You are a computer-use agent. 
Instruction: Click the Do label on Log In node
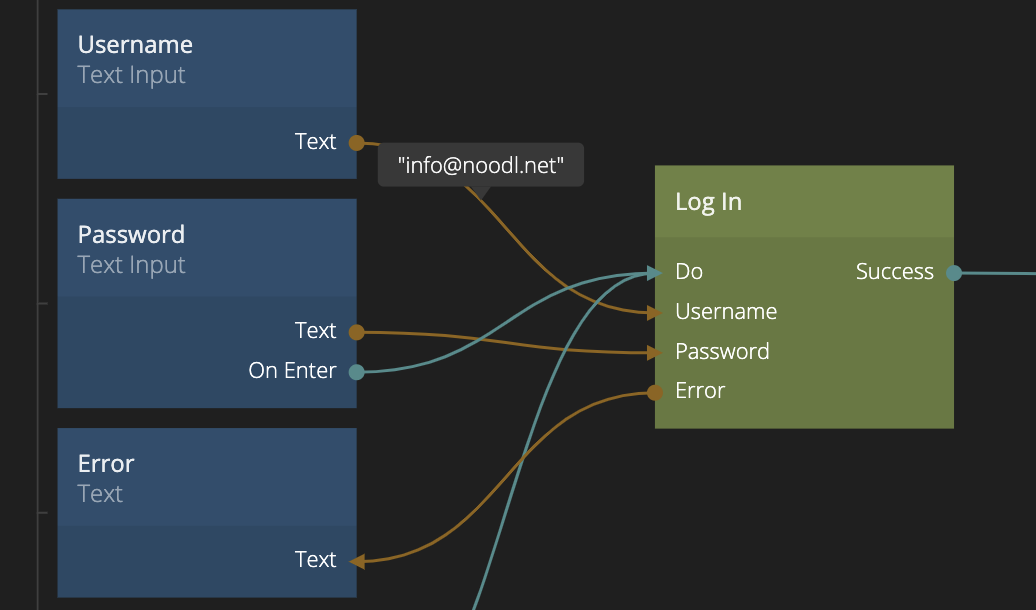click(x=689, y=272)
